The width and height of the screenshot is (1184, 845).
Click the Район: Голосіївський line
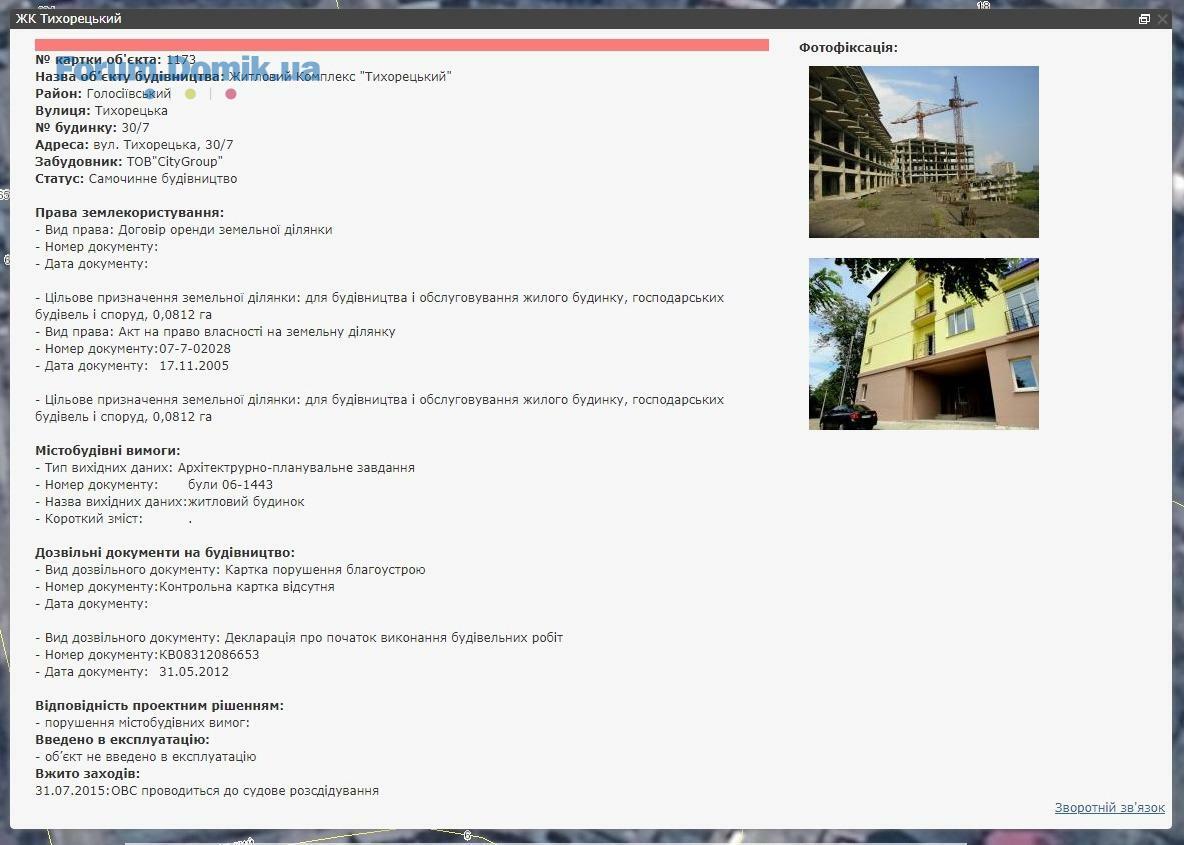[x=103, y=94]
